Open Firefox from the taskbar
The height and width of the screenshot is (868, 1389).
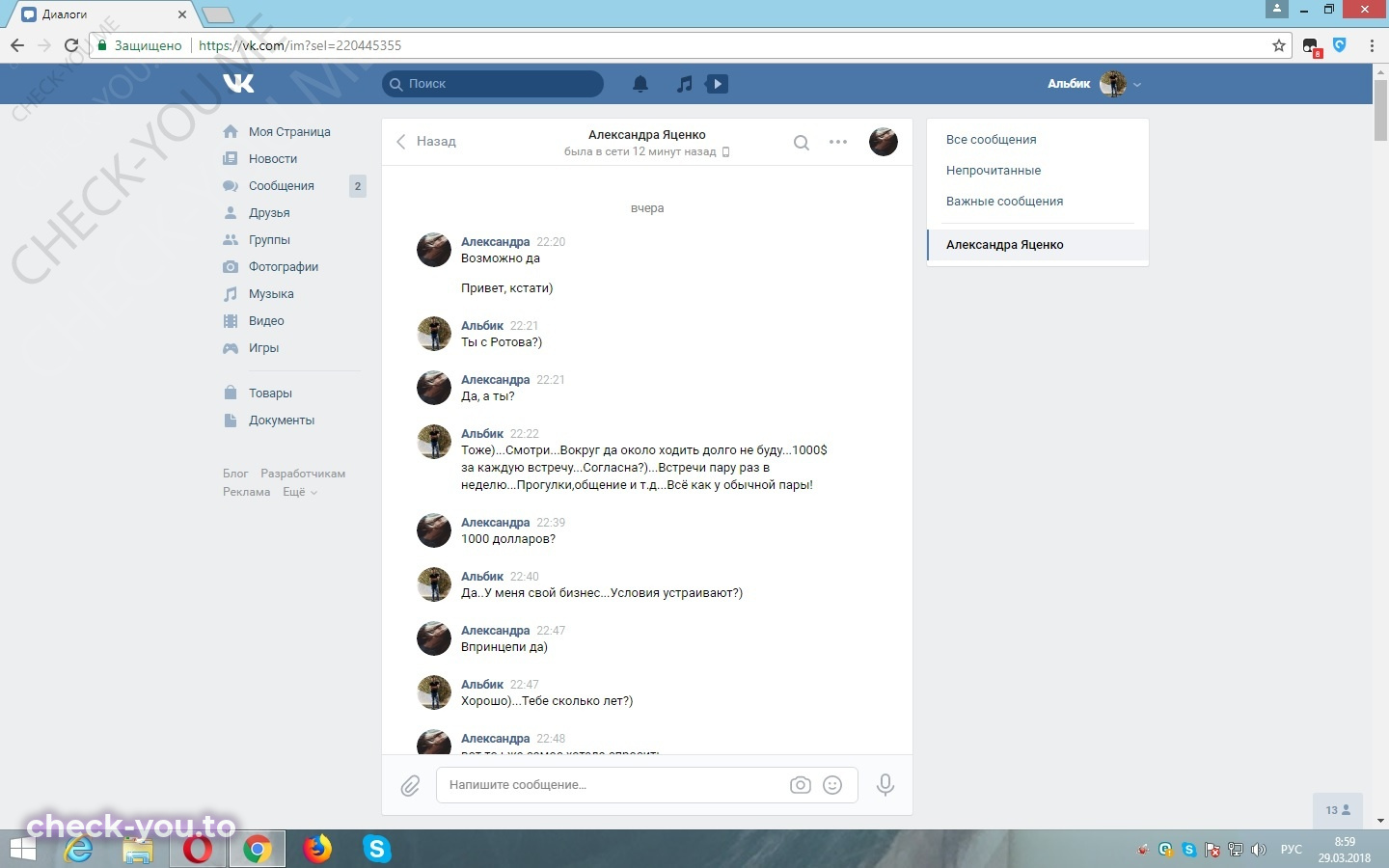[316, 849]
